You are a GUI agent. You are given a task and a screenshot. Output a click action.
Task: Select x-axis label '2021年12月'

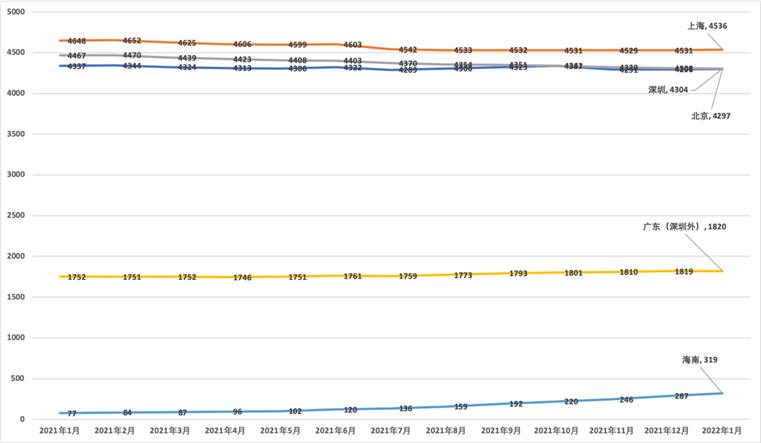[667, 431]
